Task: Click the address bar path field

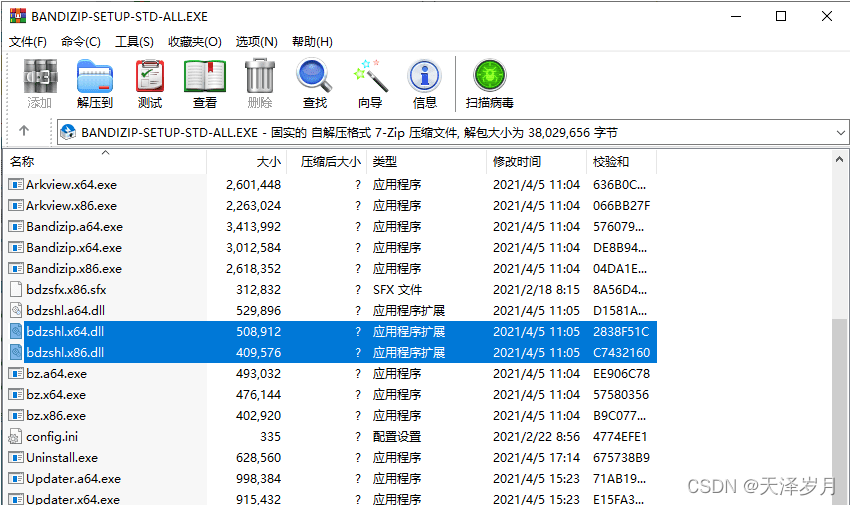Action: click(x=453, y=132)
